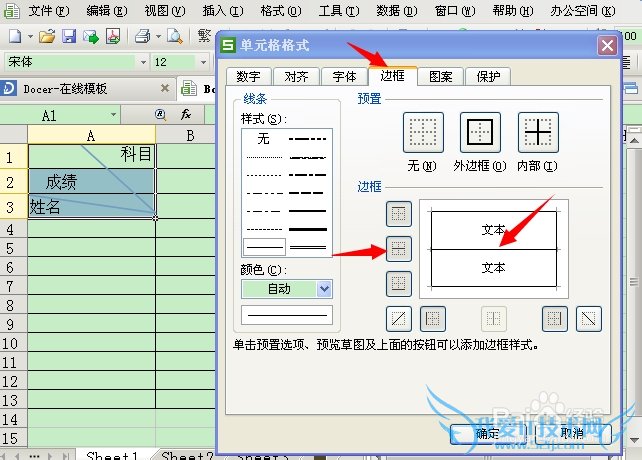Click the Print preview magnifier icon
Image resolution: width=642 pixels, height=460 pixels.
(175, 36)
